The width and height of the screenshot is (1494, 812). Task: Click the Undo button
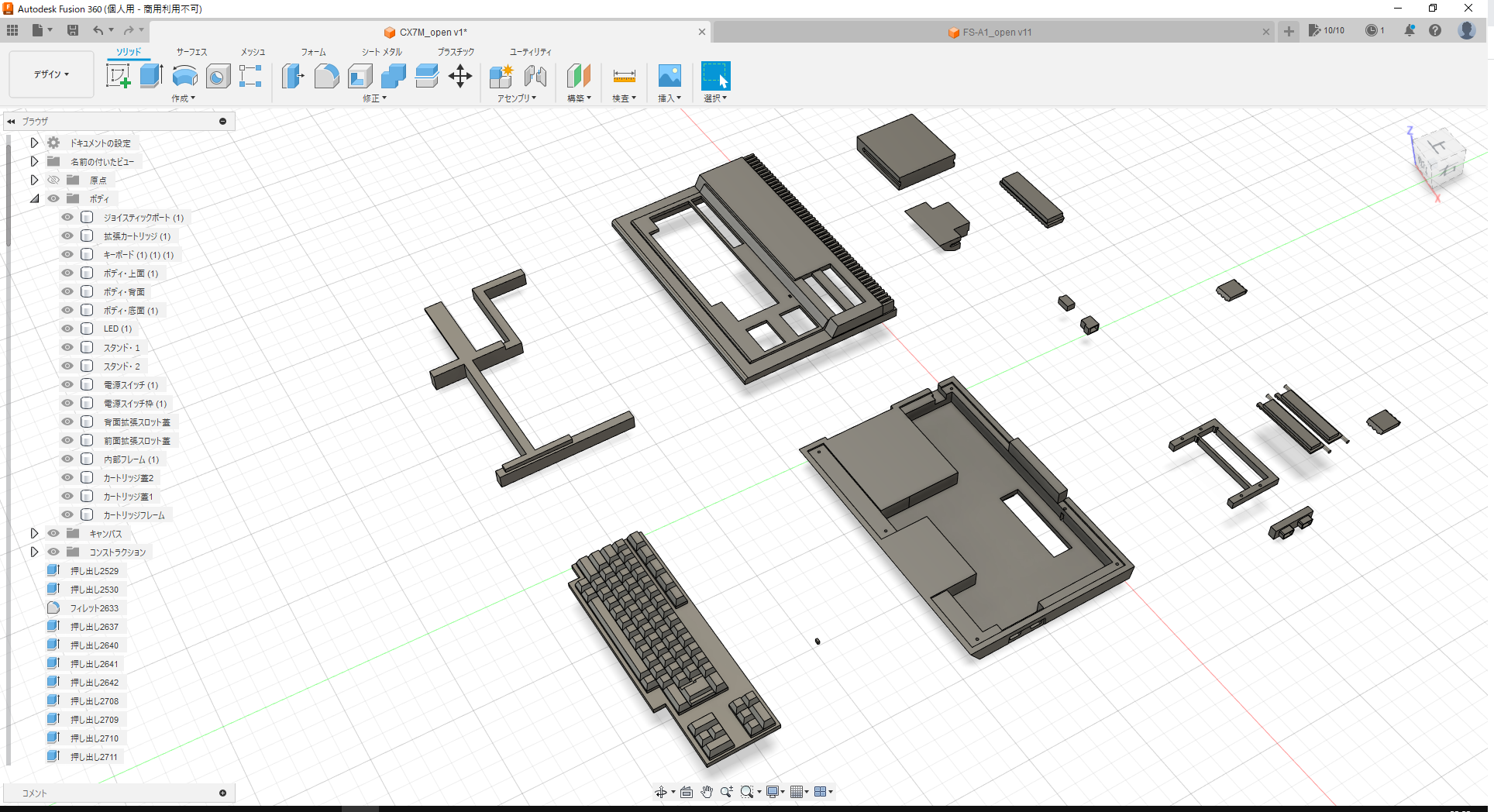[x=99, y=30]
